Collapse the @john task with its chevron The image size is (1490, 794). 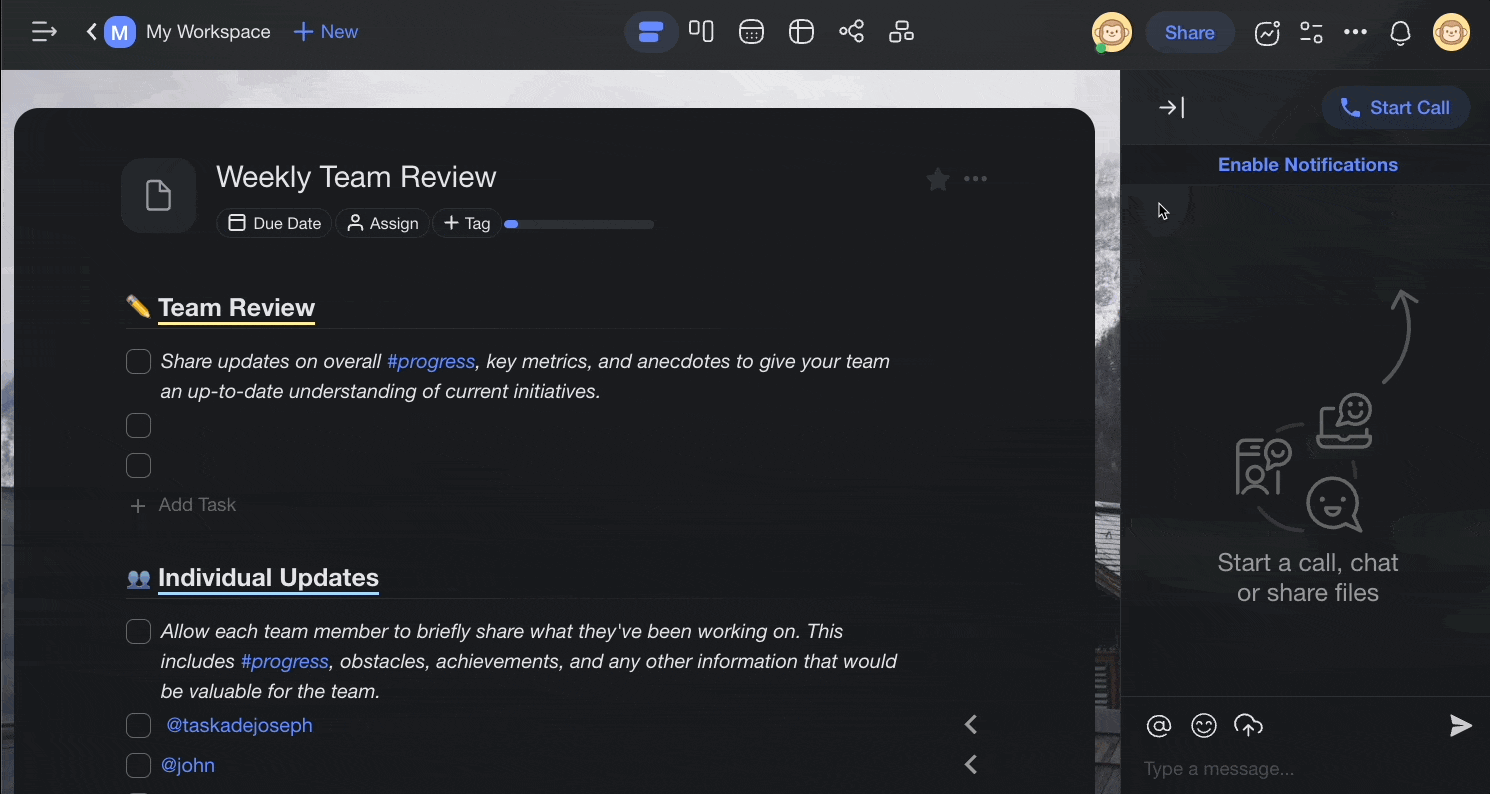tap(970, 764)
